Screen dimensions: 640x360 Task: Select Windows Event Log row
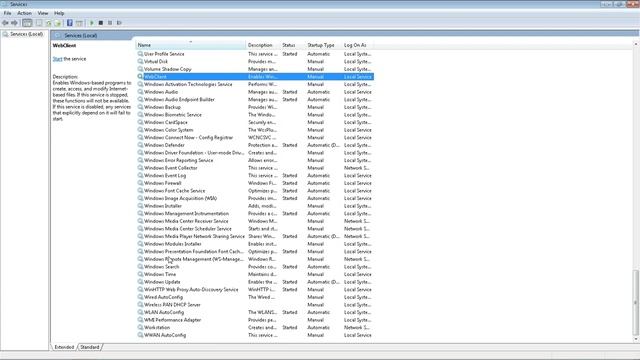255,176
